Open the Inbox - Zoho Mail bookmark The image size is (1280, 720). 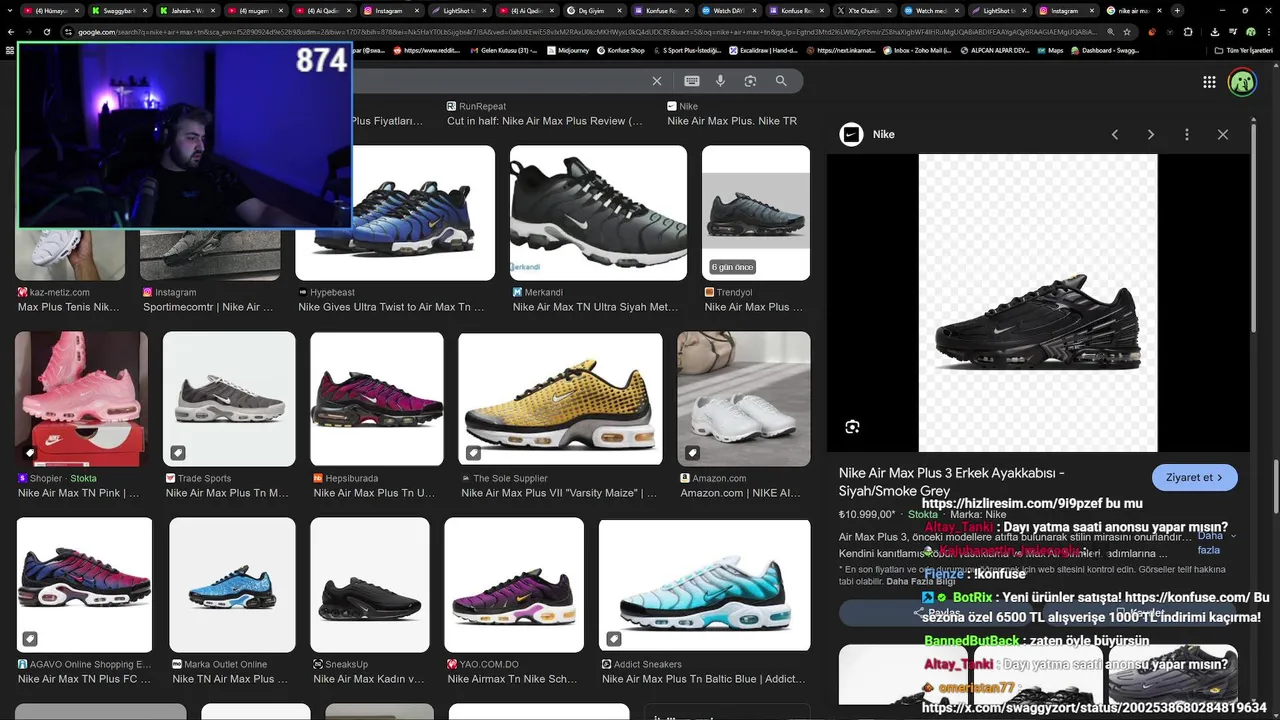coord(918,50)
